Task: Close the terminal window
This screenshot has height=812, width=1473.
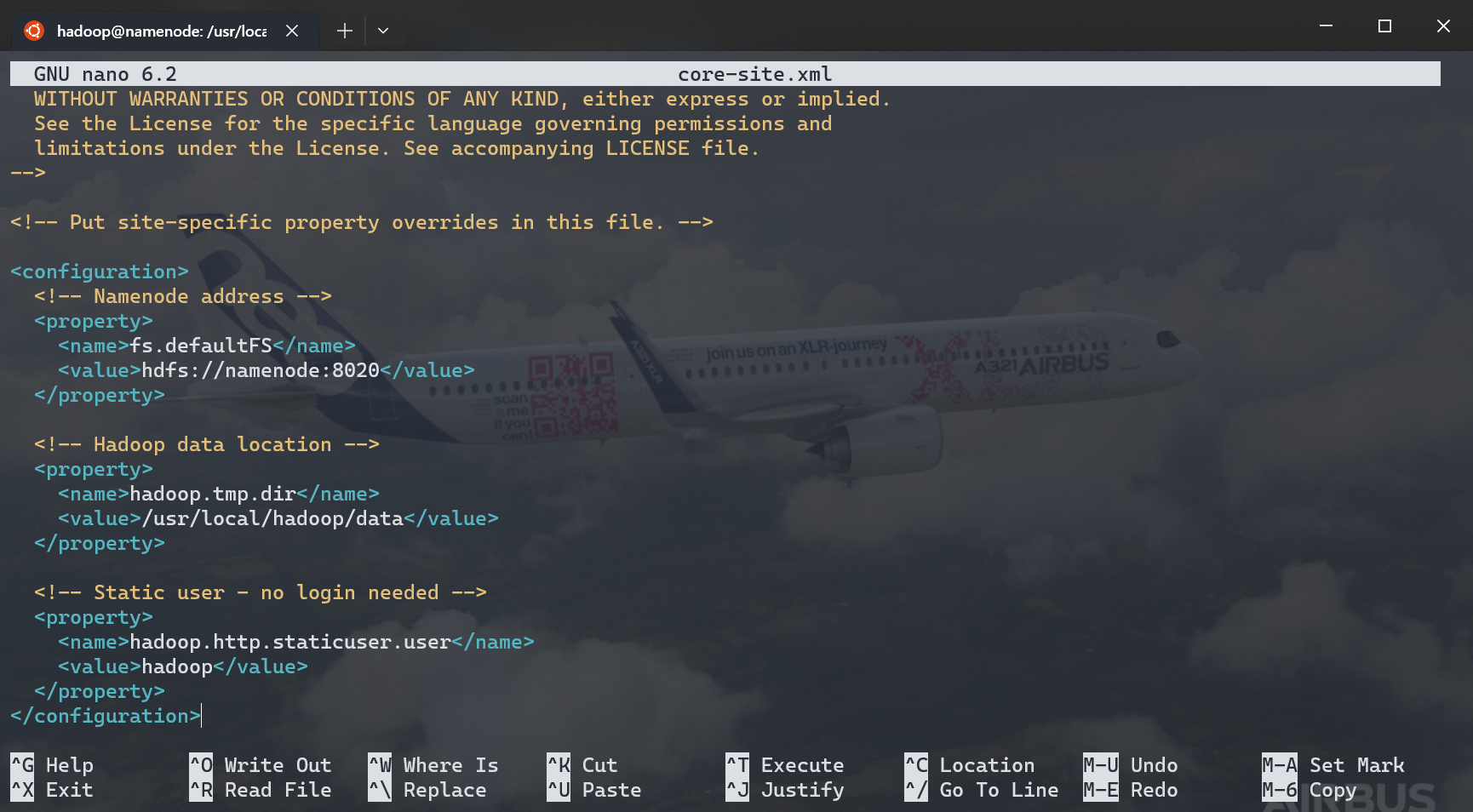Action: [x=1443, y=26]
